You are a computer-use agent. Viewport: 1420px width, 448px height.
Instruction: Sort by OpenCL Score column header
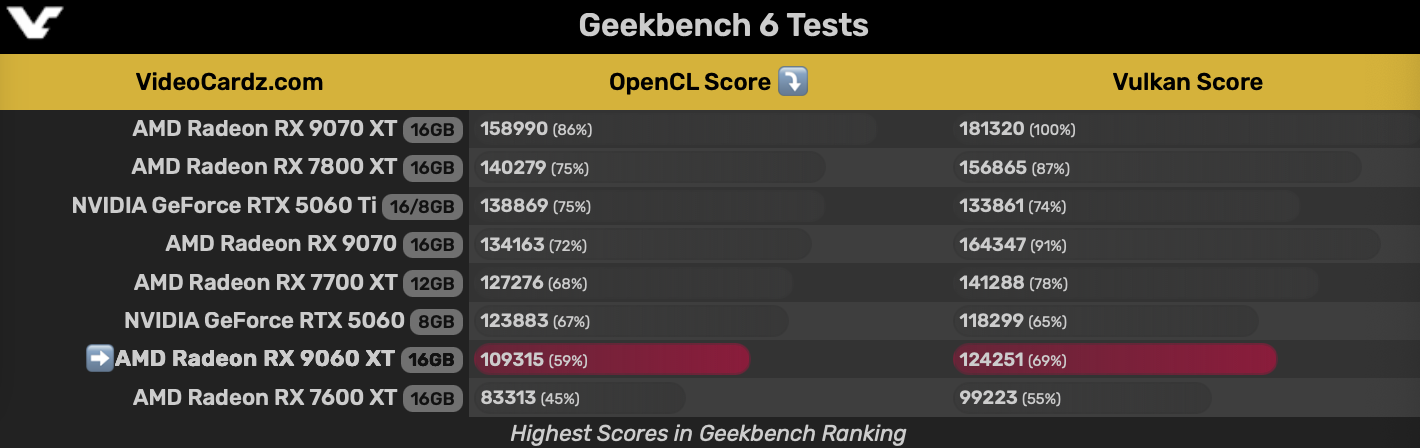click(690, 82)
